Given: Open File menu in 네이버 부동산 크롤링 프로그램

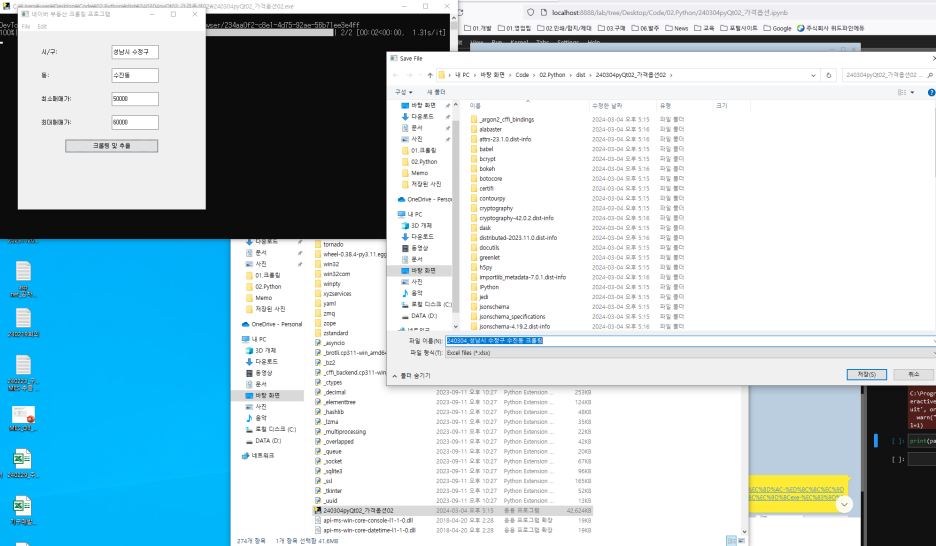Looking at the screenshot, I should pos(26,26).
